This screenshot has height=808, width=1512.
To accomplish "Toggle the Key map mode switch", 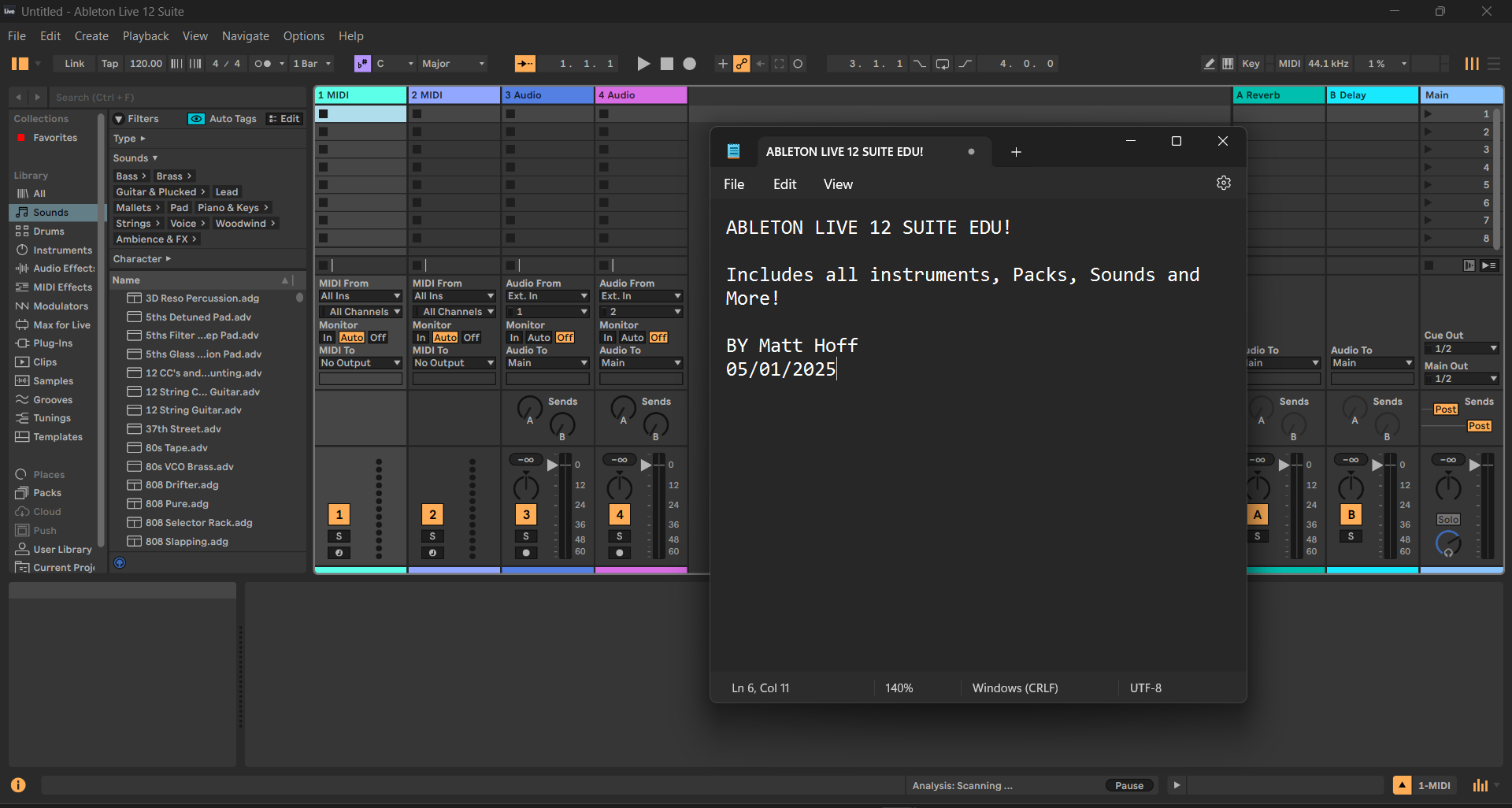I will coord(1251,64).
